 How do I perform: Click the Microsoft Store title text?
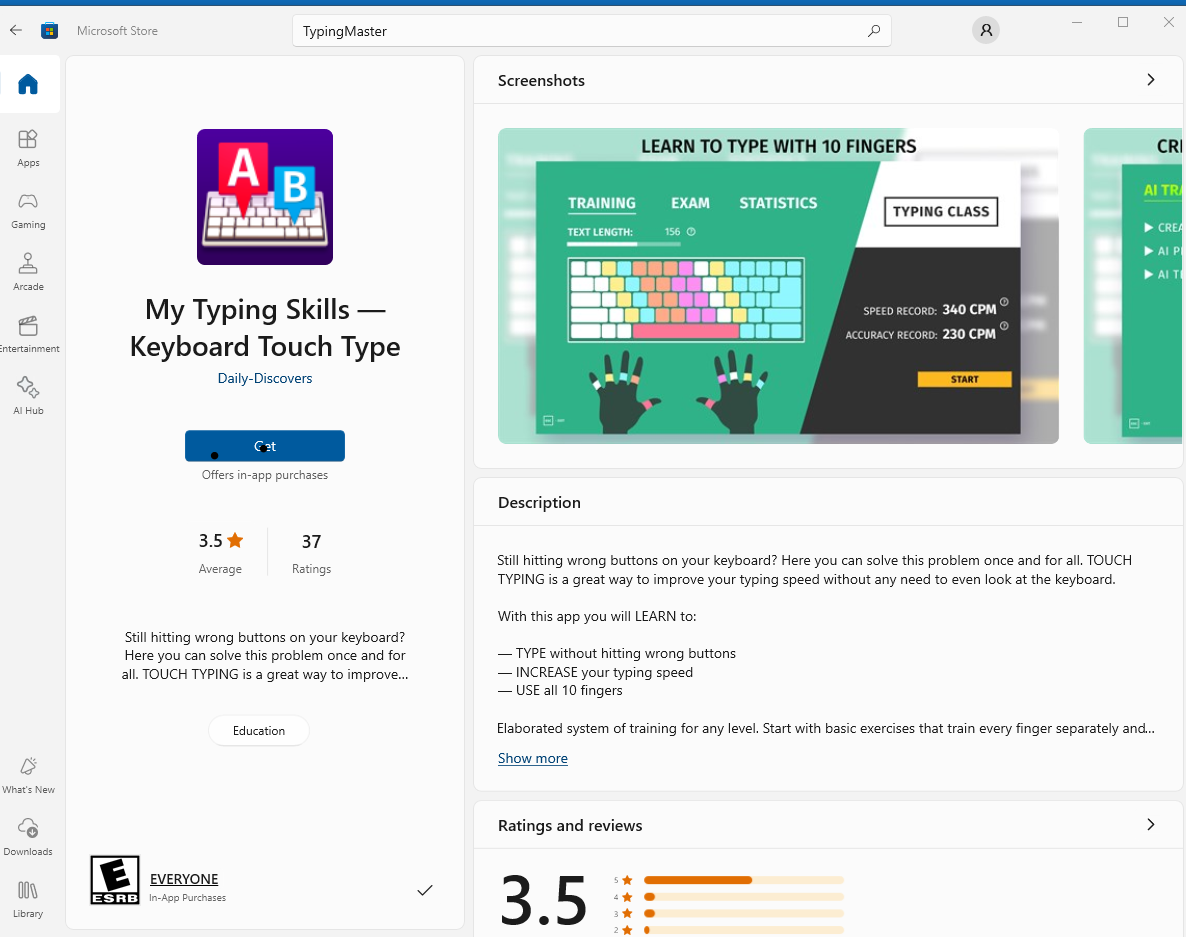point(117,31)
